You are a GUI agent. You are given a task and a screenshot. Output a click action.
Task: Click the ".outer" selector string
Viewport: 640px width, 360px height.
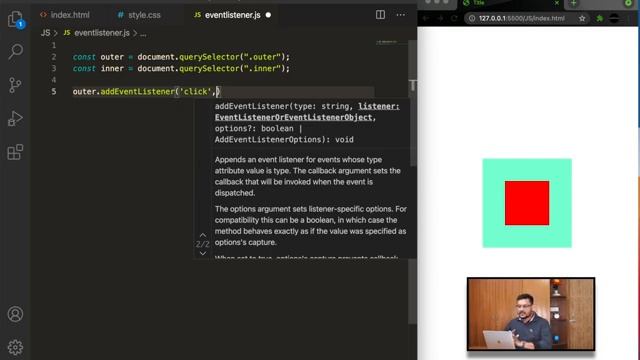coord(262,57)
